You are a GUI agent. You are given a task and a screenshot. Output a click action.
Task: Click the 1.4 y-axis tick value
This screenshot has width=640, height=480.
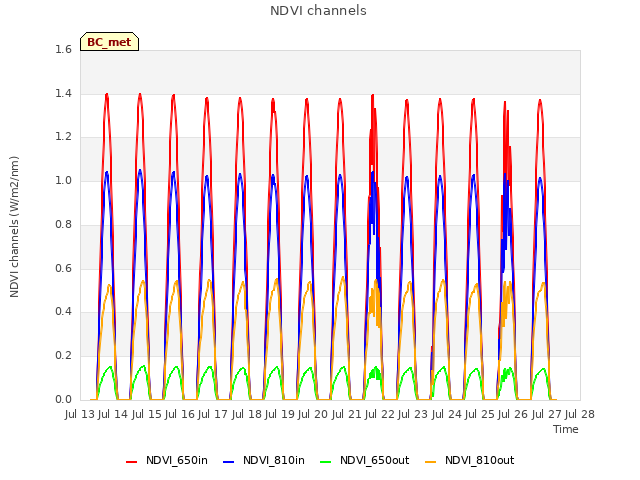coord(63,93)
